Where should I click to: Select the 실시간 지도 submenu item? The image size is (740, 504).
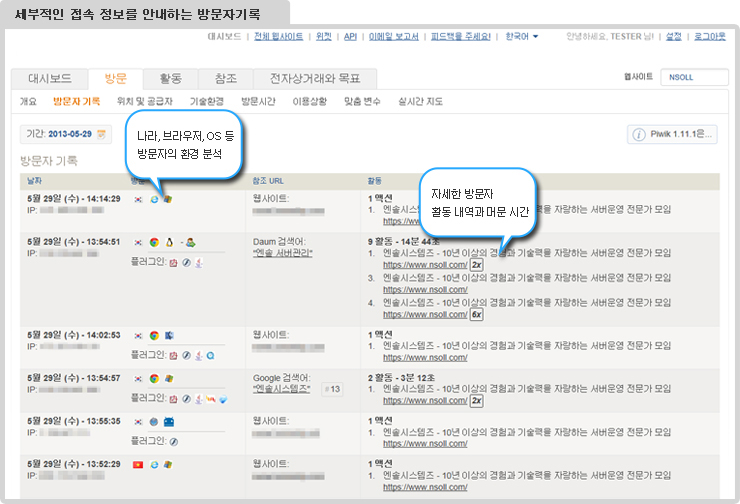(x=420, y=102)
